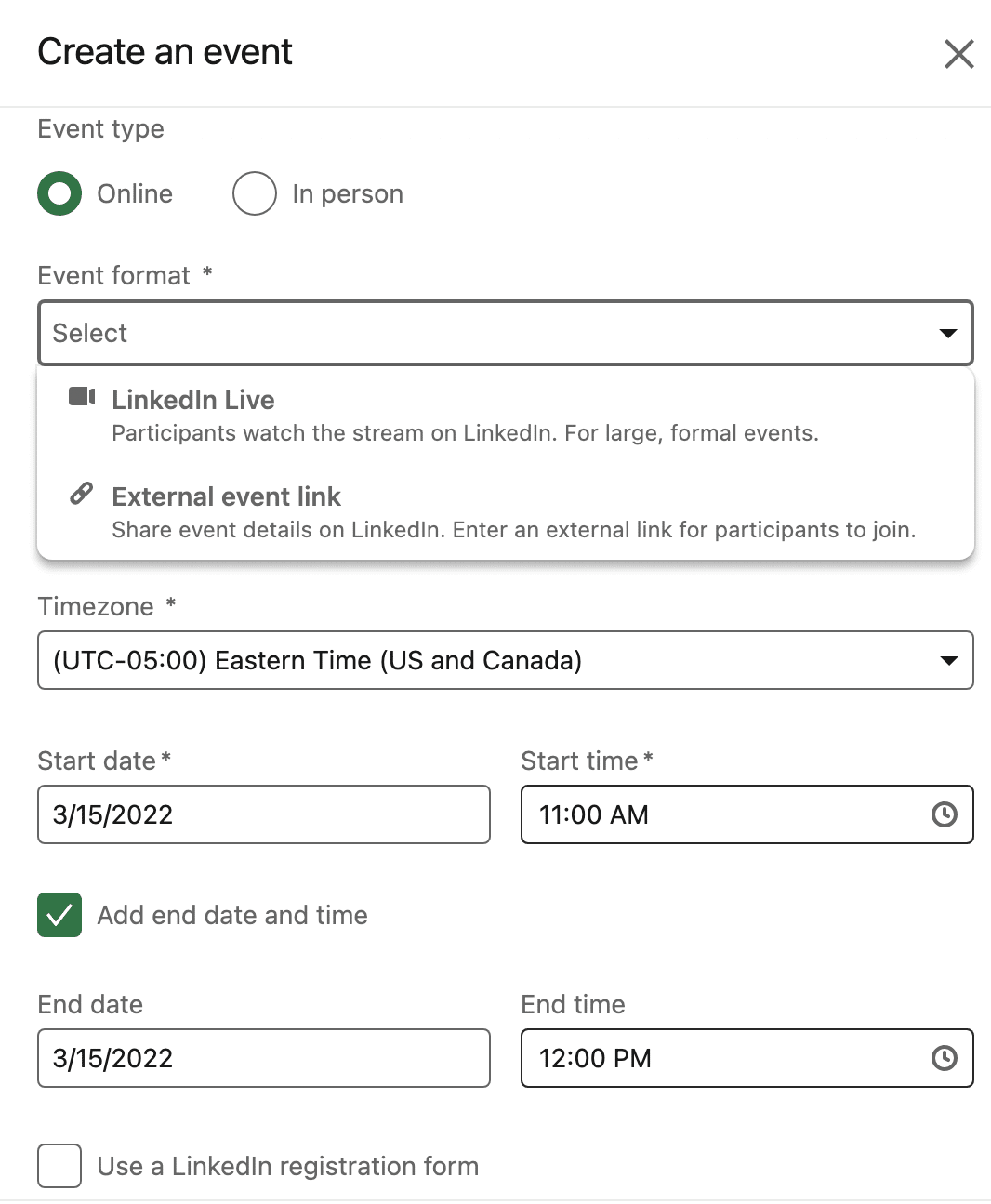
Task: Open the Start time clock picker icon
Action: 944,814
